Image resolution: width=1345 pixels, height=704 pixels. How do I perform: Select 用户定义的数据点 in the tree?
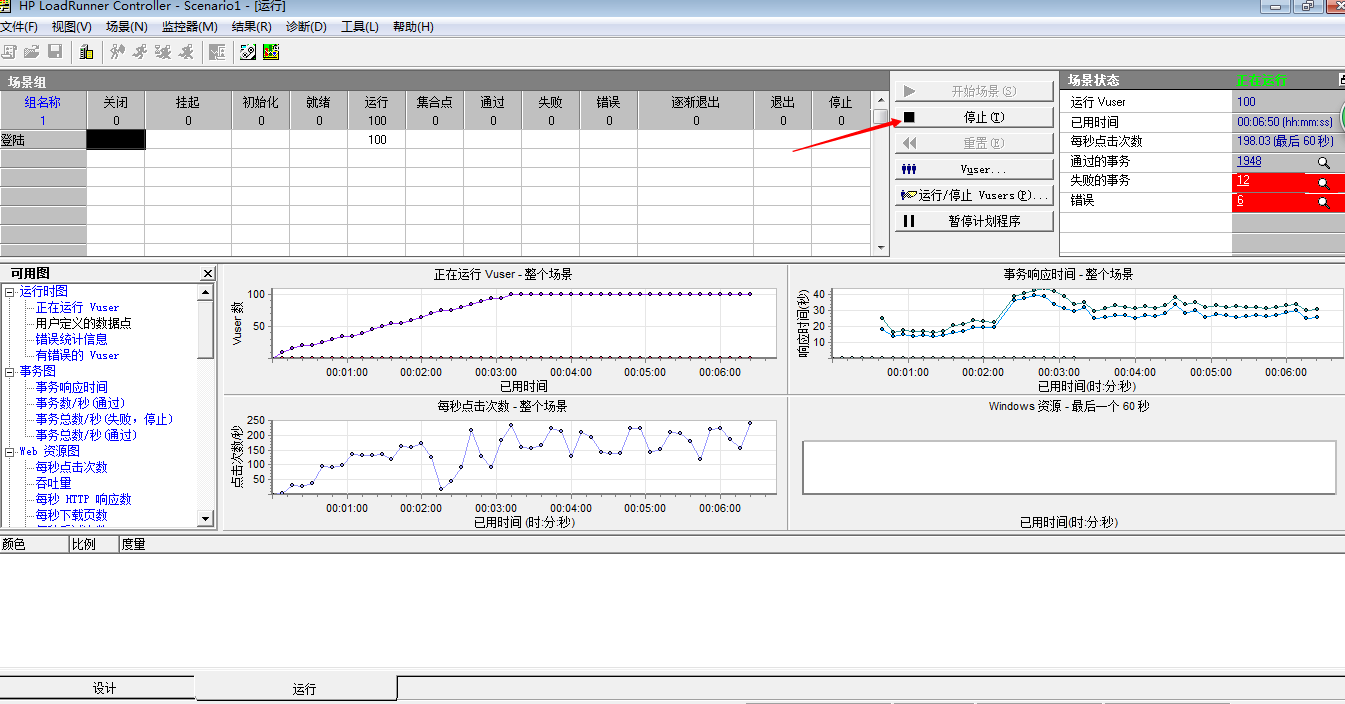[83, 323]
